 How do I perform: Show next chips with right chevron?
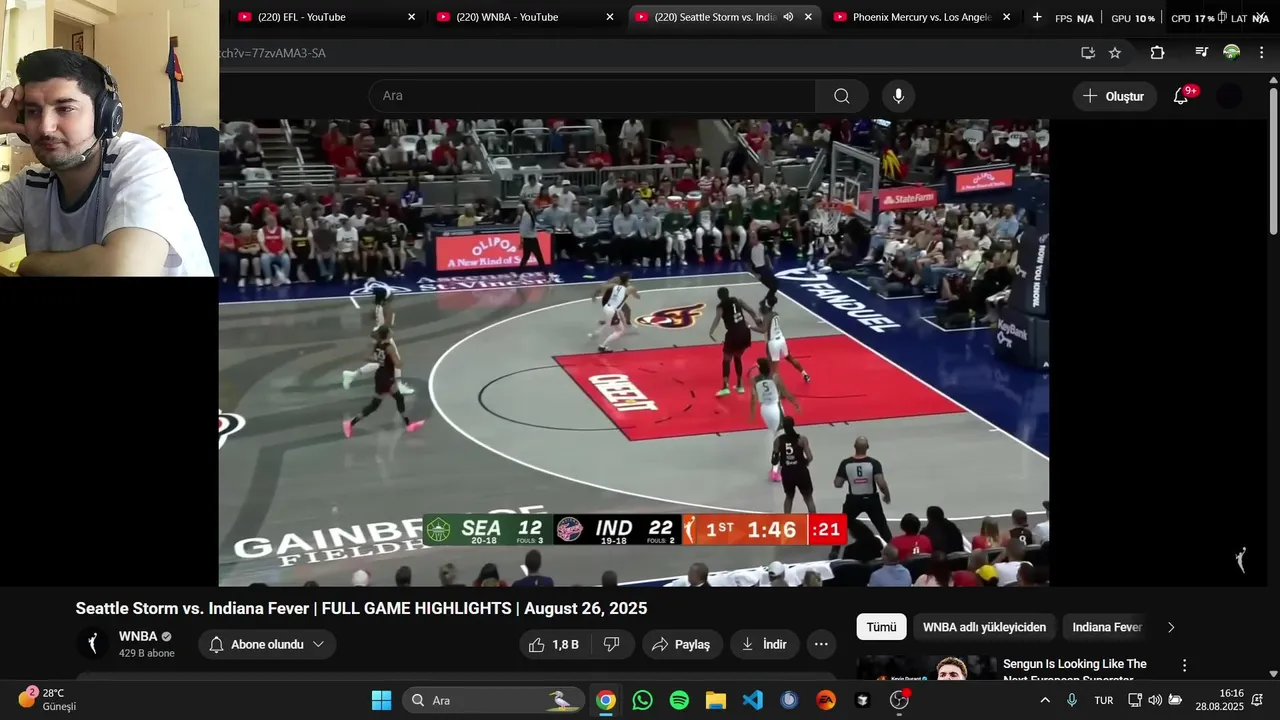click(x=1171, y=627)
